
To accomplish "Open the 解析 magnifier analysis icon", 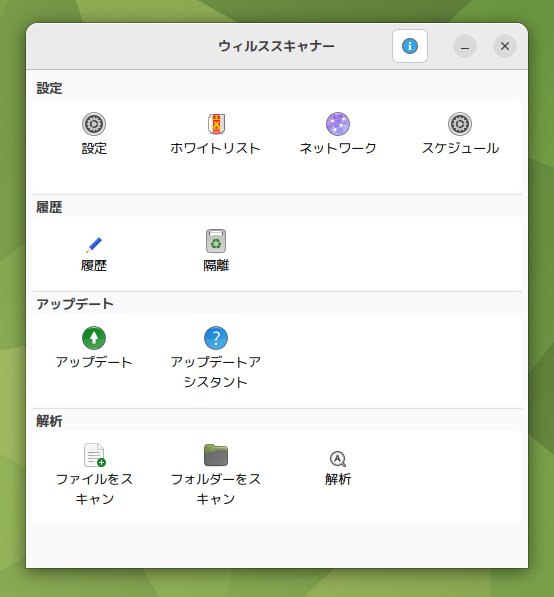I will [x=338, y=459].
